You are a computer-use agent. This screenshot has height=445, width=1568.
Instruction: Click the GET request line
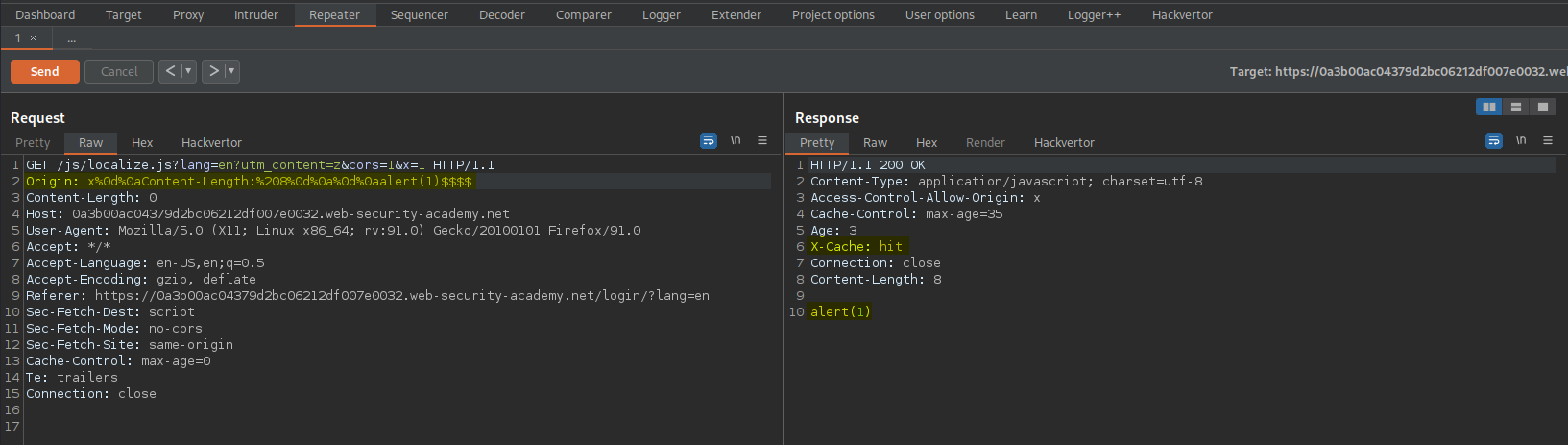click(260, 164)
